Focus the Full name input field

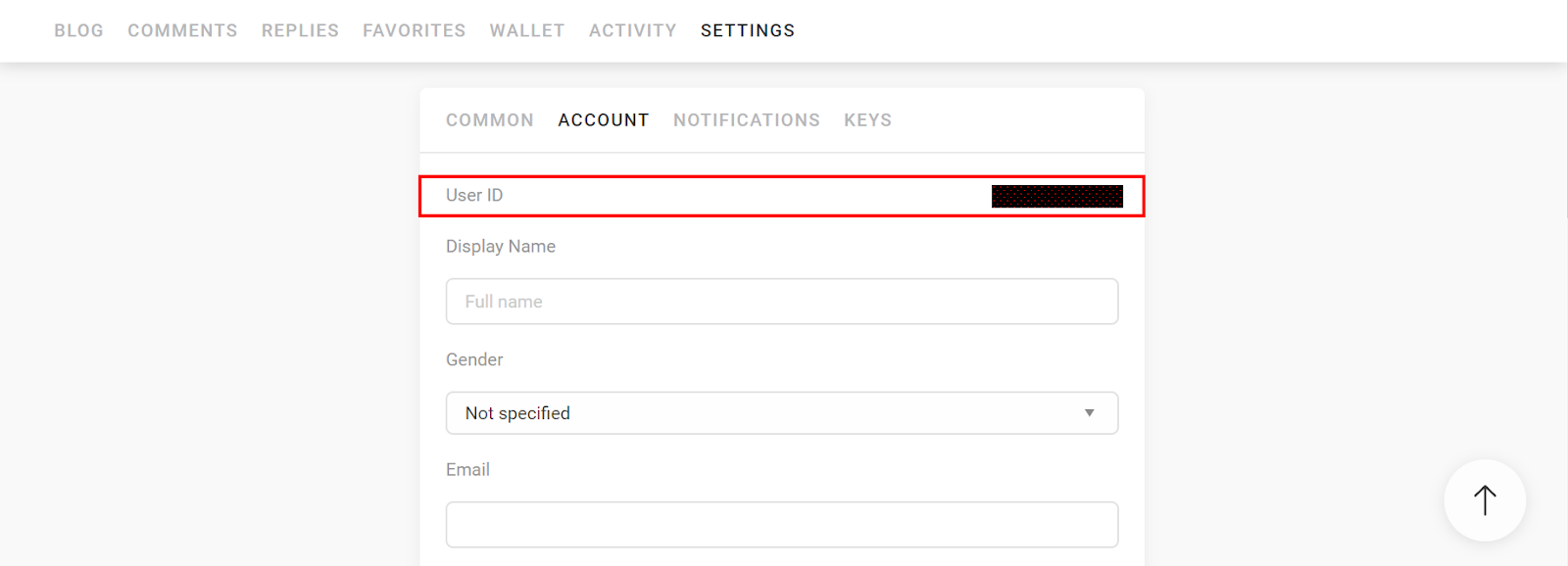coord(782,302)
